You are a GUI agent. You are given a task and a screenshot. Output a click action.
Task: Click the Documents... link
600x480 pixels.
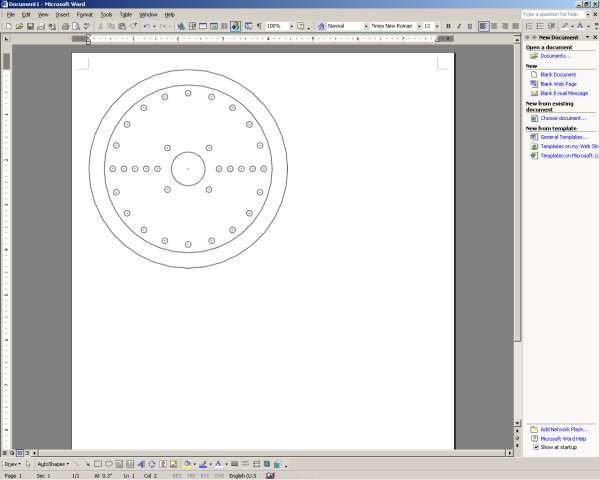pyautogui.click(x=556, y=56)
